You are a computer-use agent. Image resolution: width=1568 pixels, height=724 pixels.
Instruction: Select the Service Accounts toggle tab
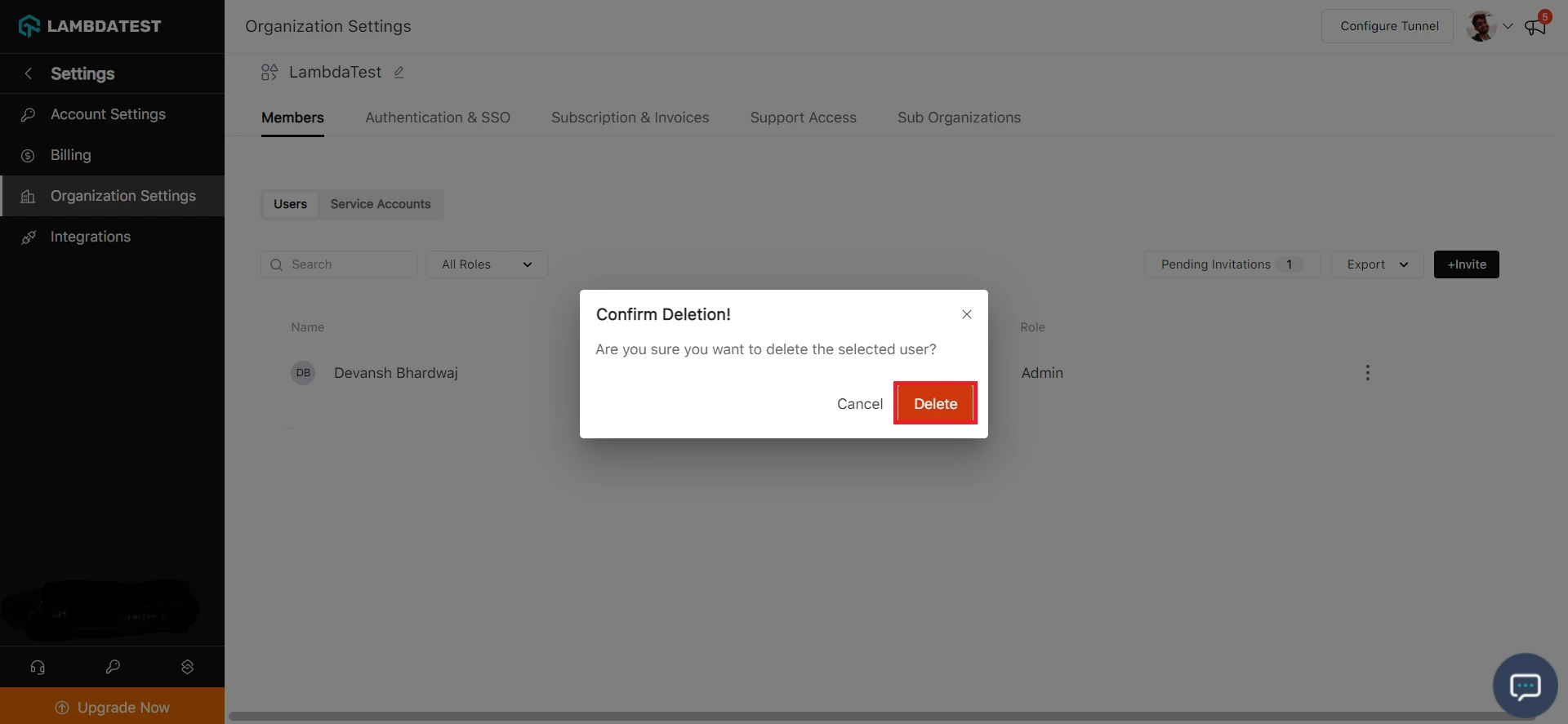(380, 204)
